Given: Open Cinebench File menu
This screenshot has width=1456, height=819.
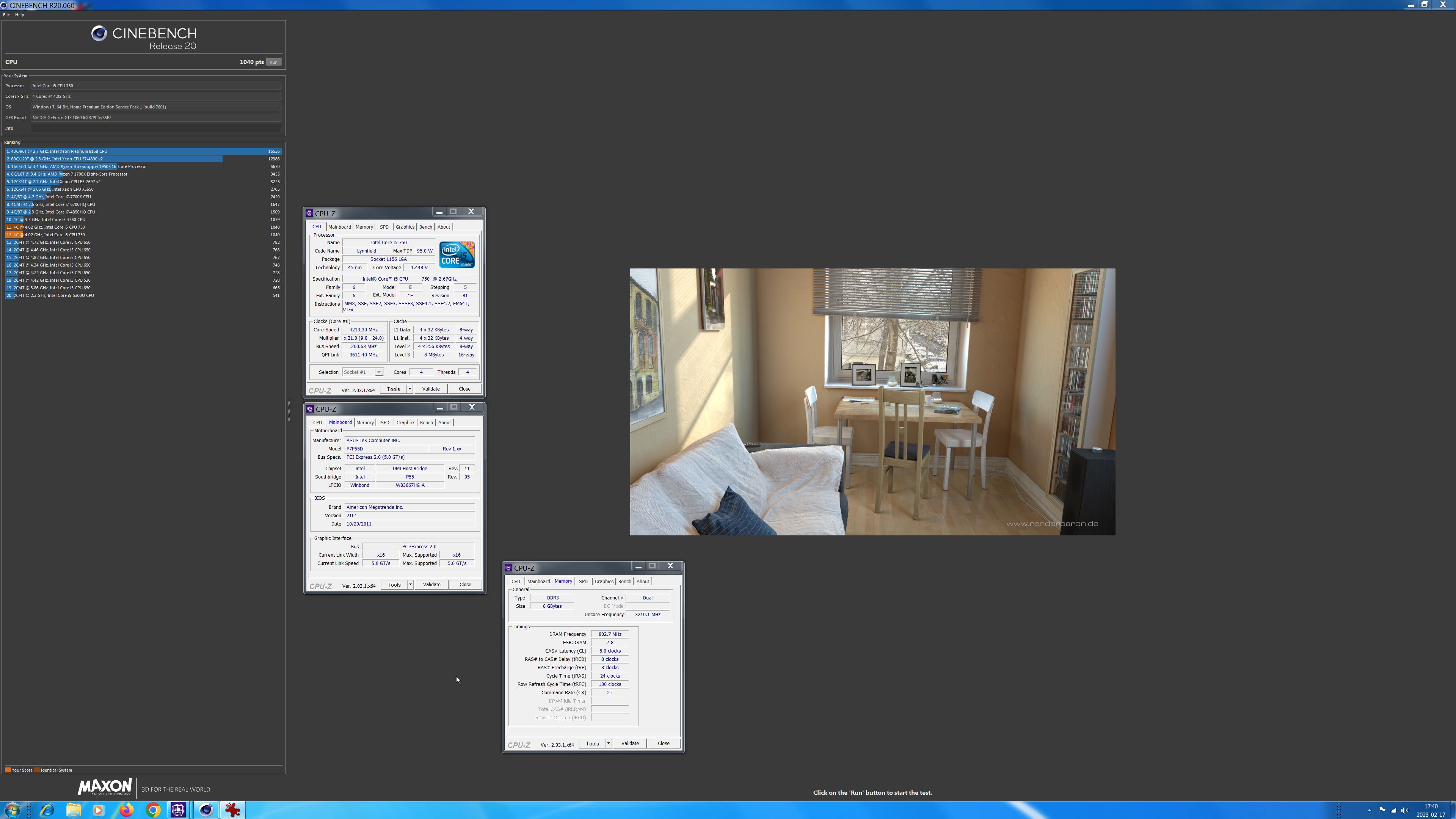Looking at the screenshot, I should [6, 15].
